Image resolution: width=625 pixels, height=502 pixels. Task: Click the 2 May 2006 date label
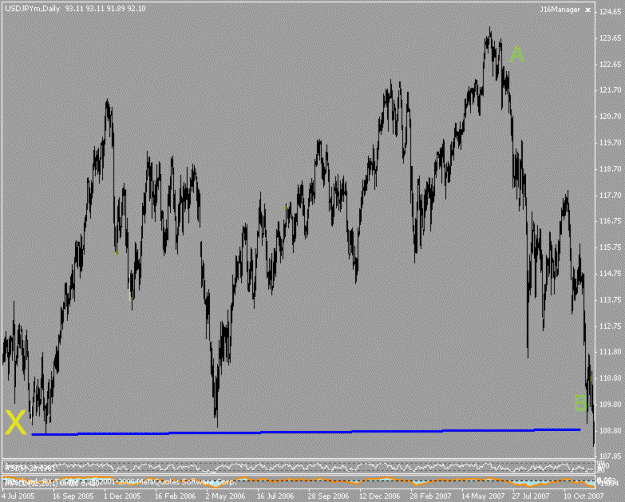click(225, 496)
